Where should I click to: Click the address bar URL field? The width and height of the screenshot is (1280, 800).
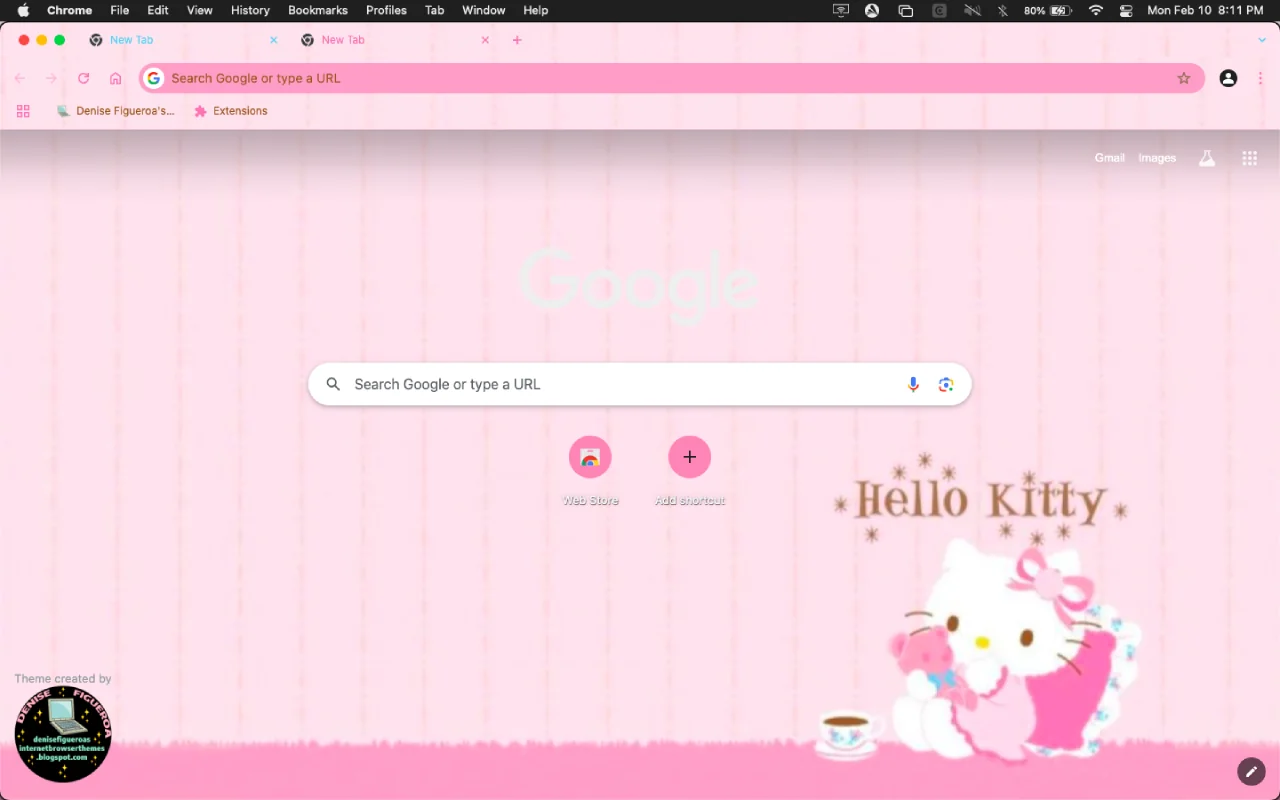point(671,78)
